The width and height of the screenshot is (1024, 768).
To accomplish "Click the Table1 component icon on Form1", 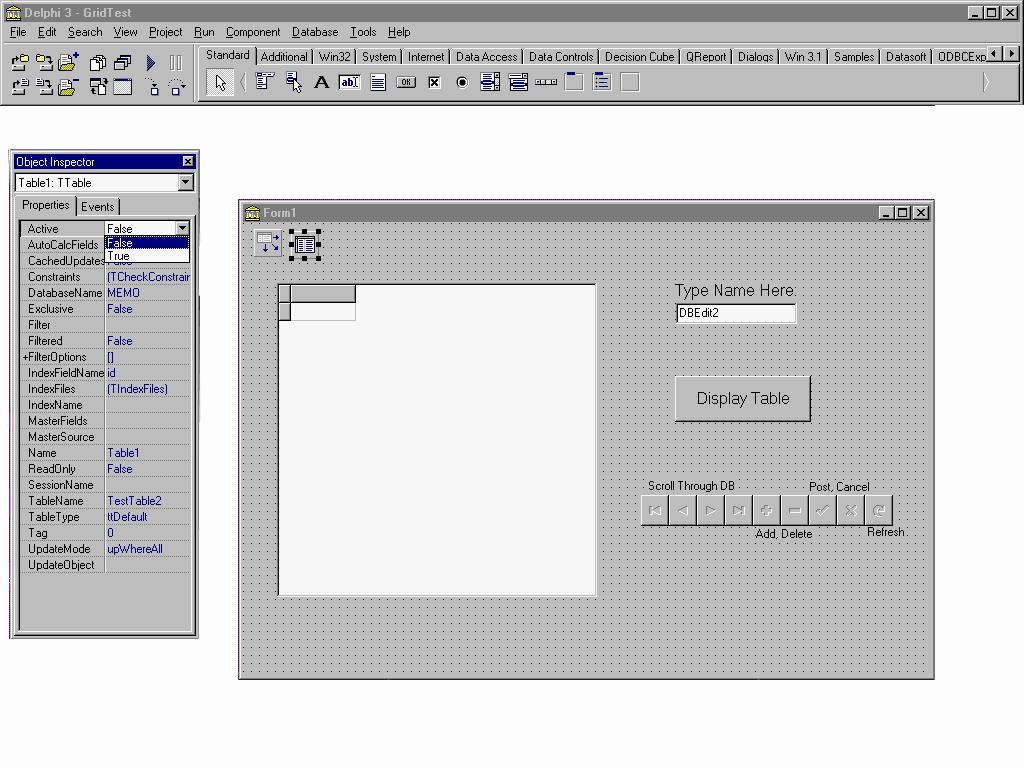I will [306, 243].
